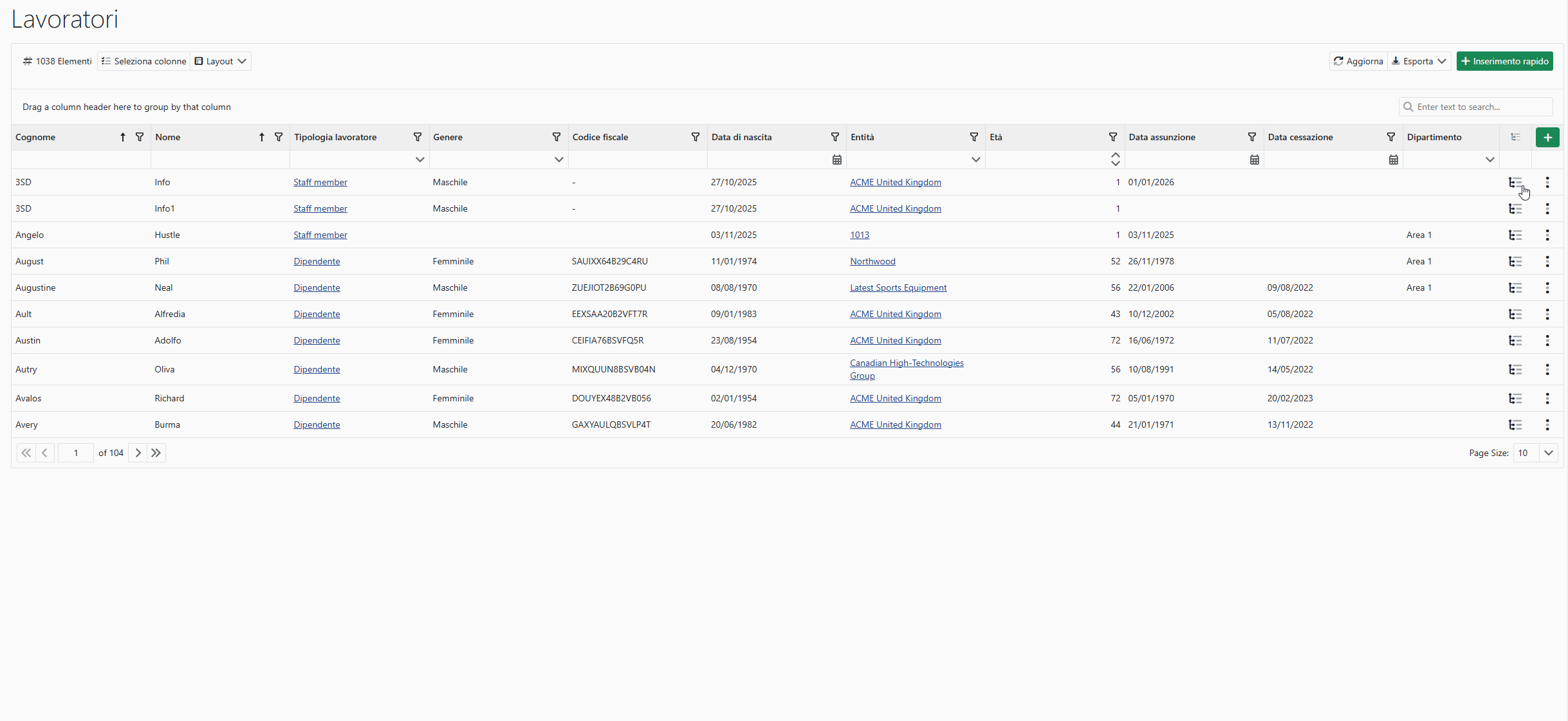The height and width of the screenshot is (721, 1568).
Task: Open calendar picker in Data di nascita filter
Action: [836, 160]
